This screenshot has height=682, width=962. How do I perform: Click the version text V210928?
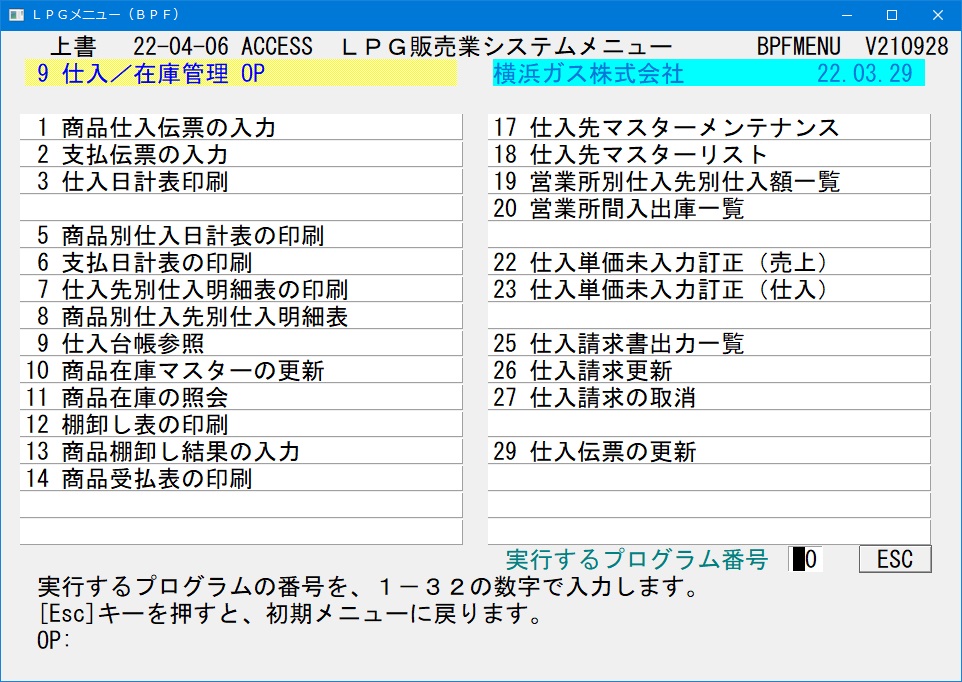pyautogui.click(x=907, y=46)
